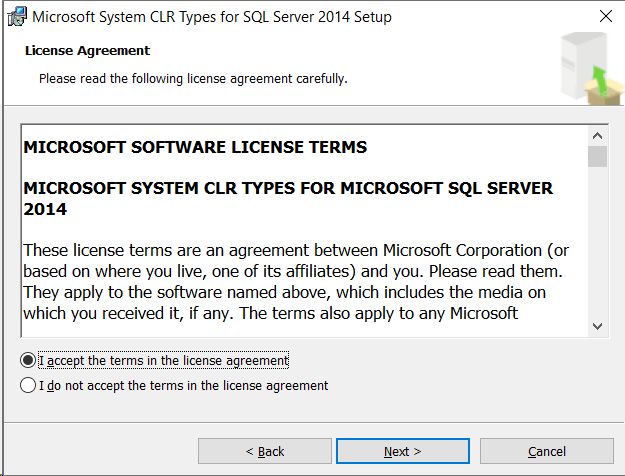625x476 pixels.
Task: Go back with the Back button
Action: click(x=265, y=451)
